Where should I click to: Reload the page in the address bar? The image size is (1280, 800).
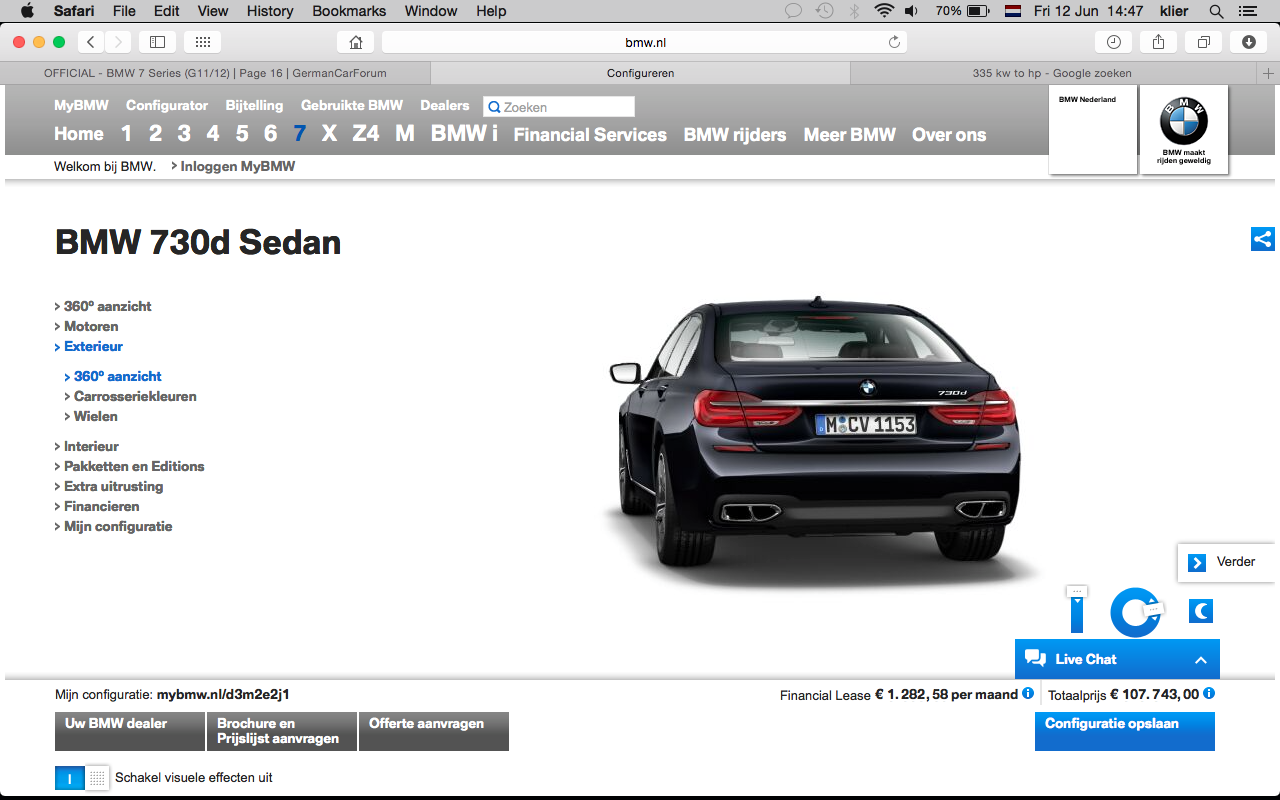click(x=894, y=42)
